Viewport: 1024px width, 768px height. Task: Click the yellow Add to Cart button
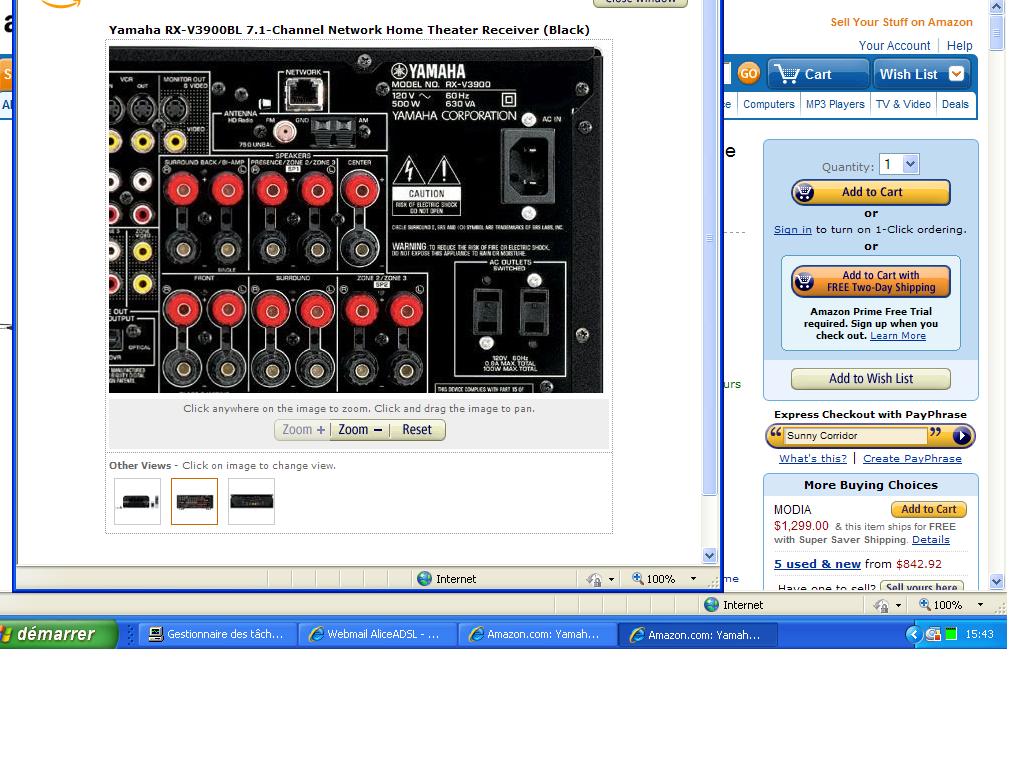871,192
